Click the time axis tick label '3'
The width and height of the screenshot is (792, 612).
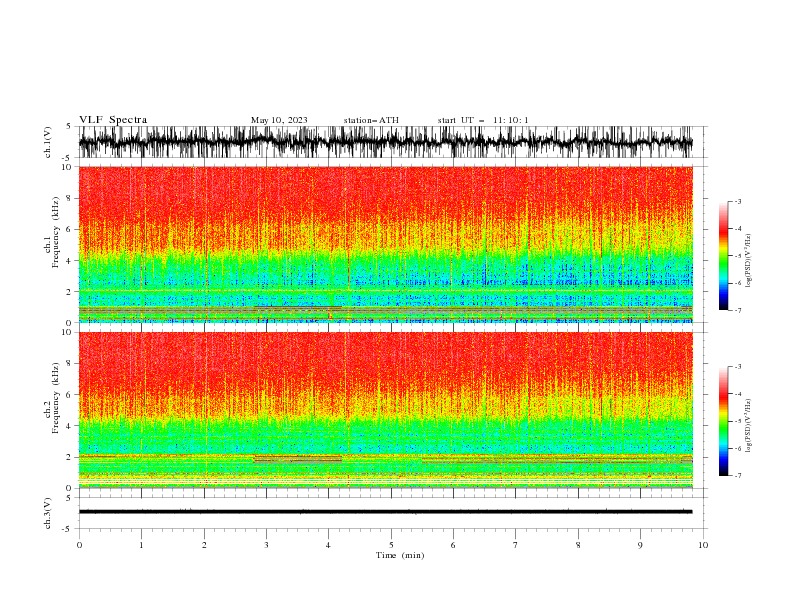click(x=266, y=545)
